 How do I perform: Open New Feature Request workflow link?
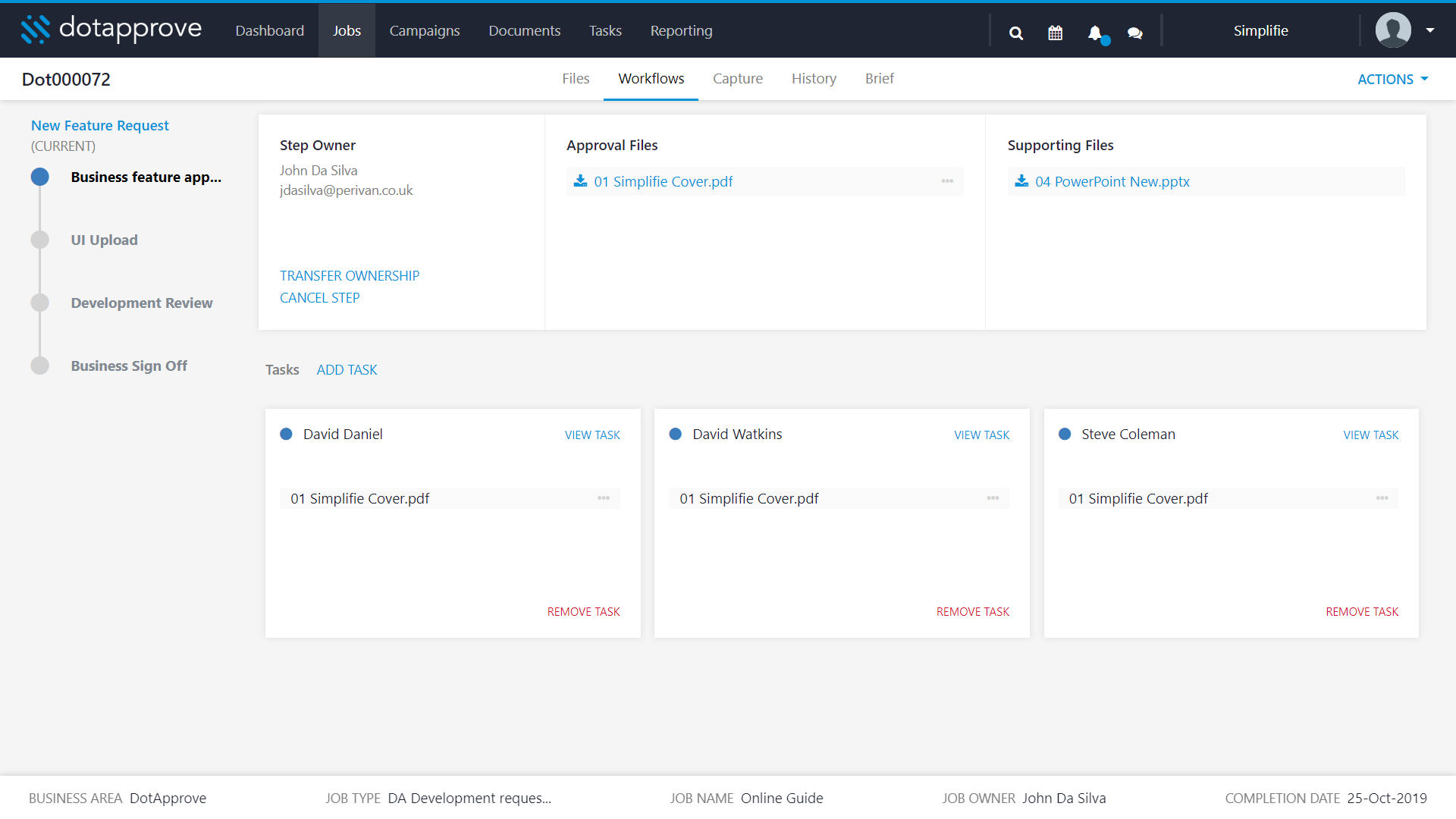coord(99,126)
